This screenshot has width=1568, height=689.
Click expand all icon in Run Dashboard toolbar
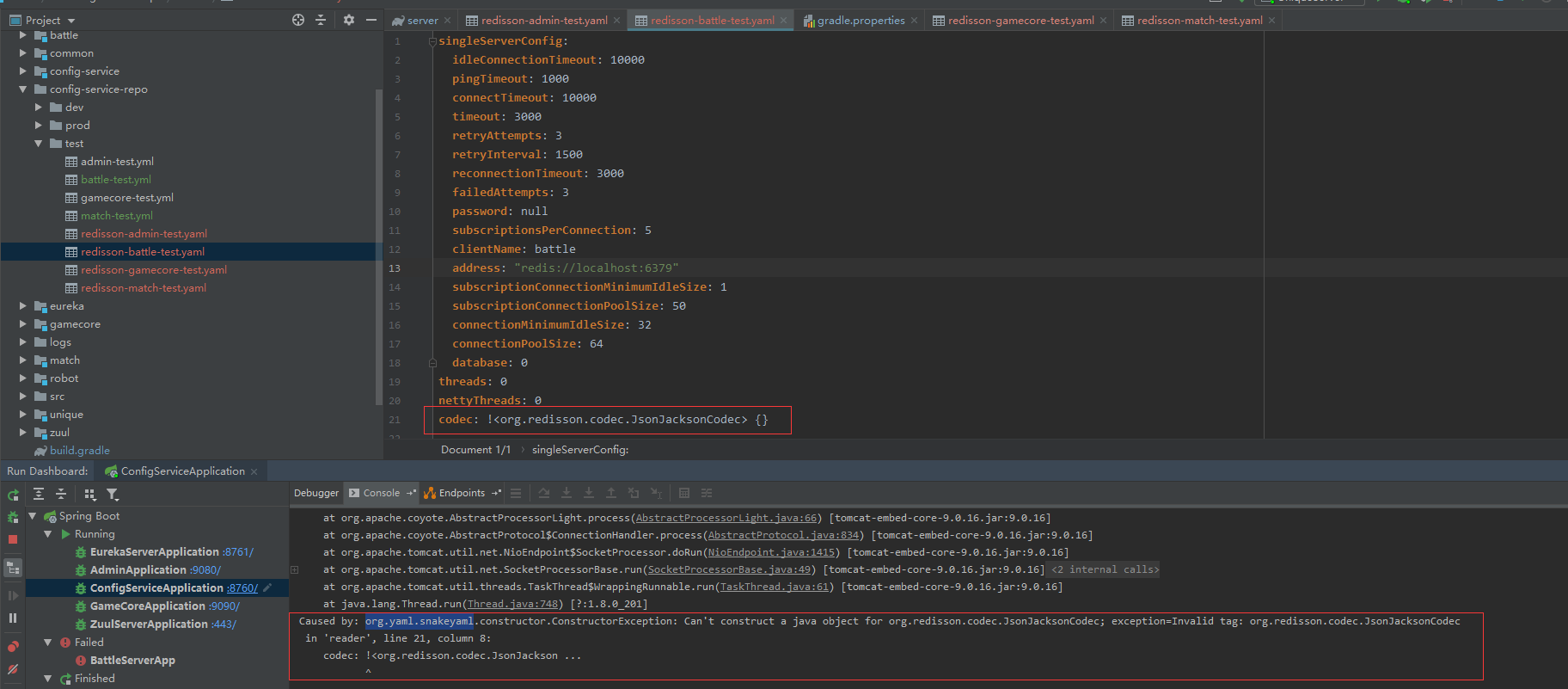point(39,494)
